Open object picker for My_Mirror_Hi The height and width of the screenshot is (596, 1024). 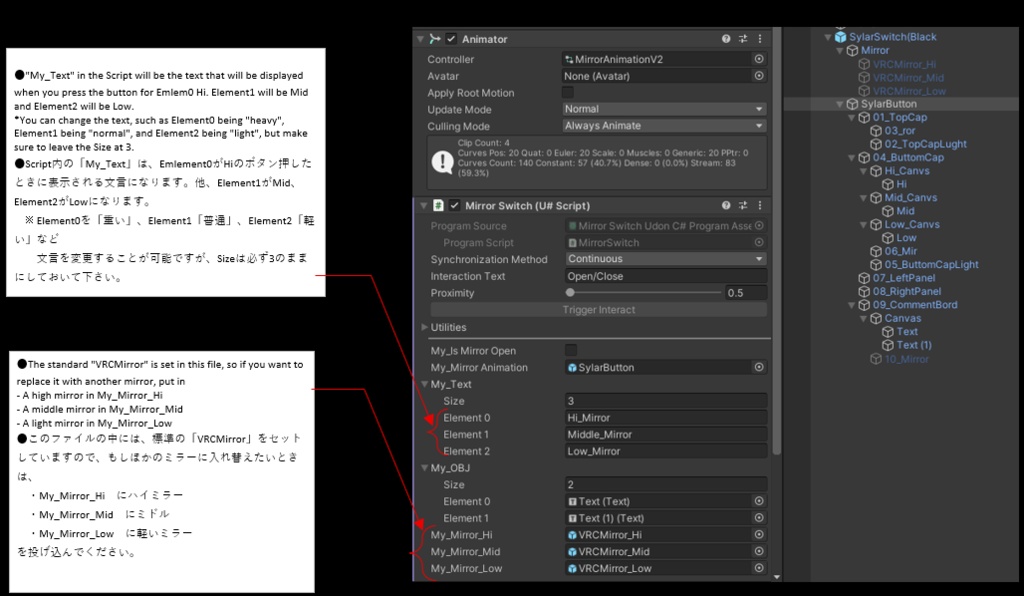pos(759,535)
